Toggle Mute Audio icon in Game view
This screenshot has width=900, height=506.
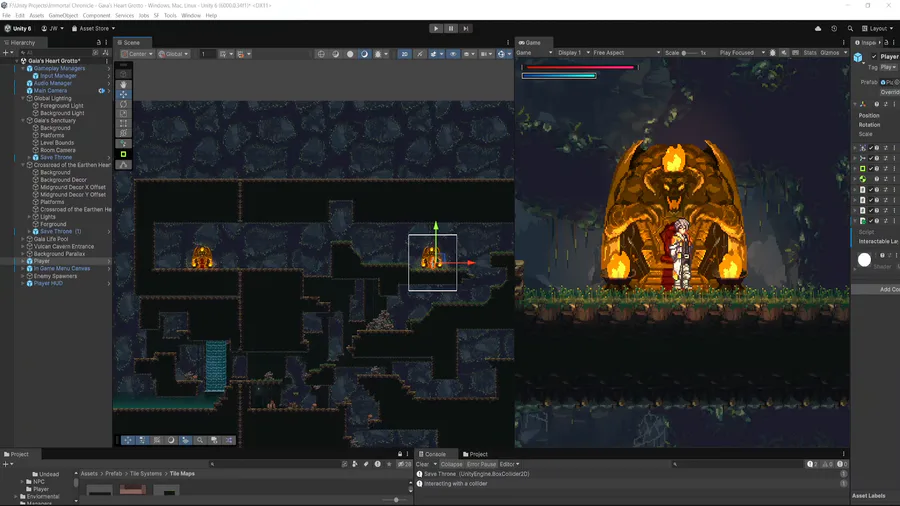pyautogui.click(x=784, y=53)
